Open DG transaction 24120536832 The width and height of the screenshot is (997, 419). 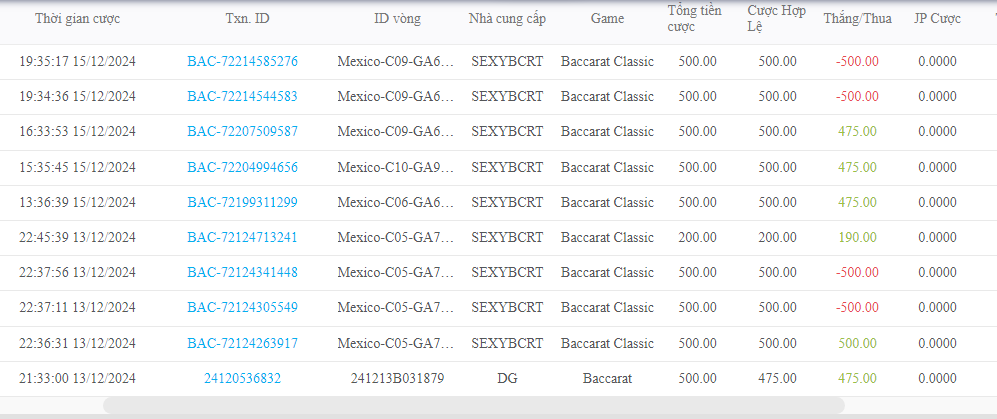pyautogui.click(x=242, y=379)
